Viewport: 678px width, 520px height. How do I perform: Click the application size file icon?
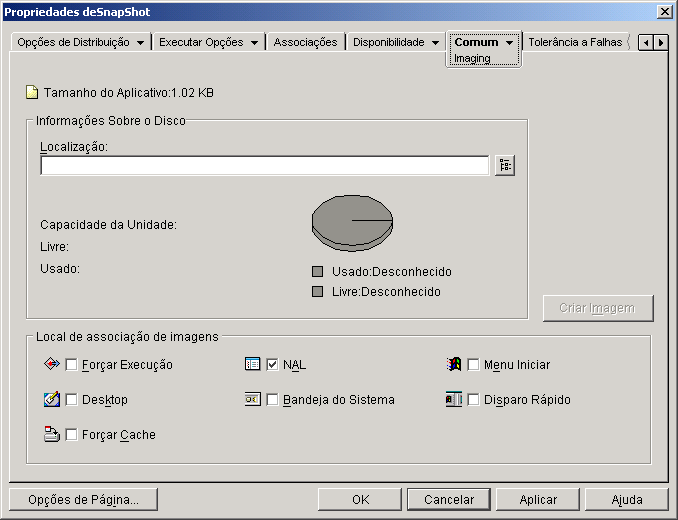[32, 93]
